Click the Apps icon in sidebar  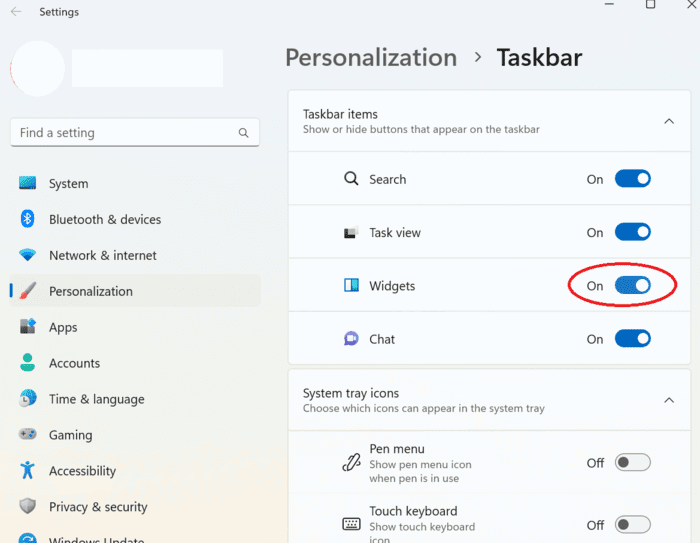pos(28,326)
